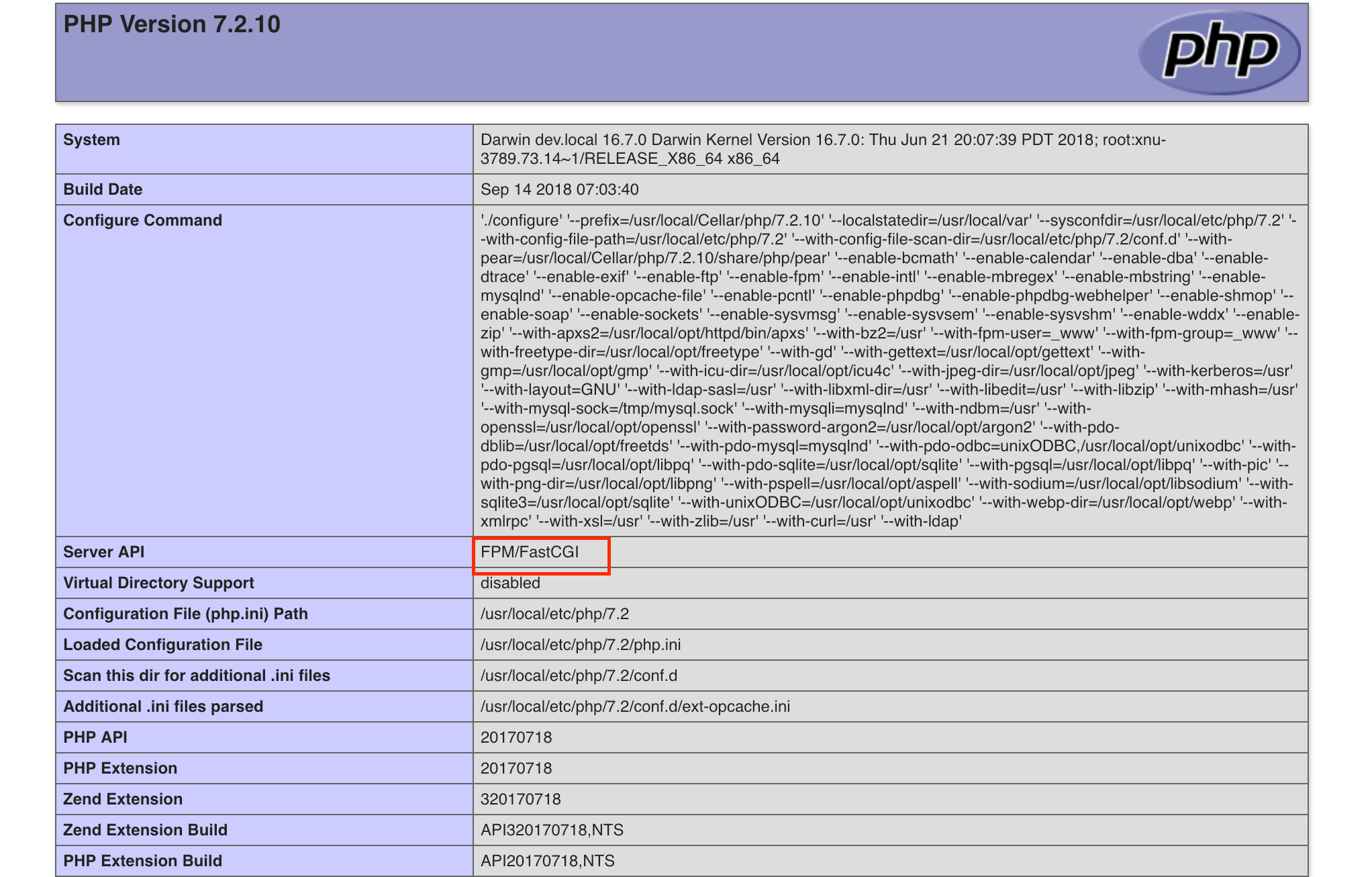Click the Configure Command label
Image resolution: width=1372 pixels, height=877 pixels.
click(142, 220)
